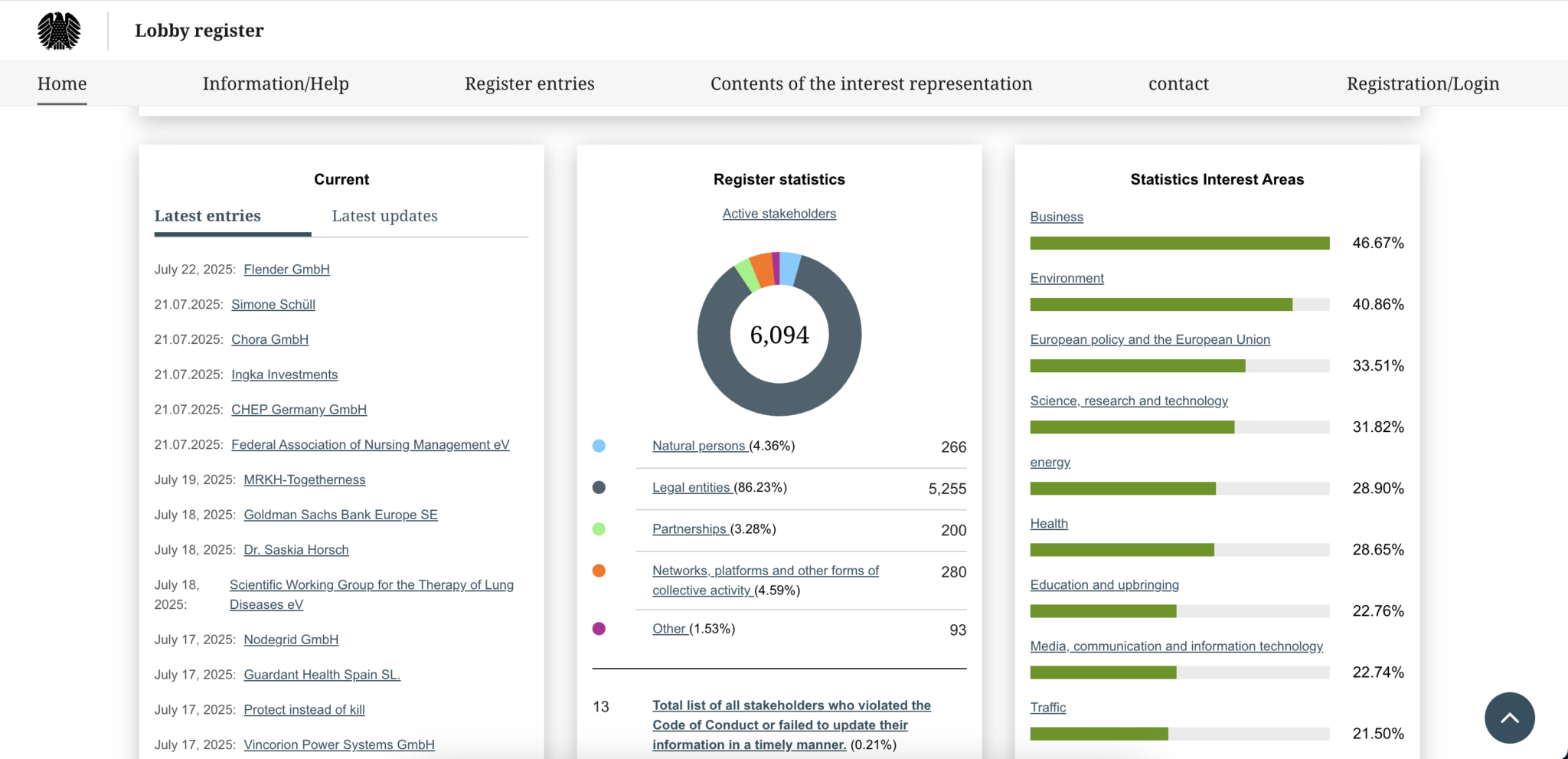Open the Active stakeholders link

coord(779,214)
